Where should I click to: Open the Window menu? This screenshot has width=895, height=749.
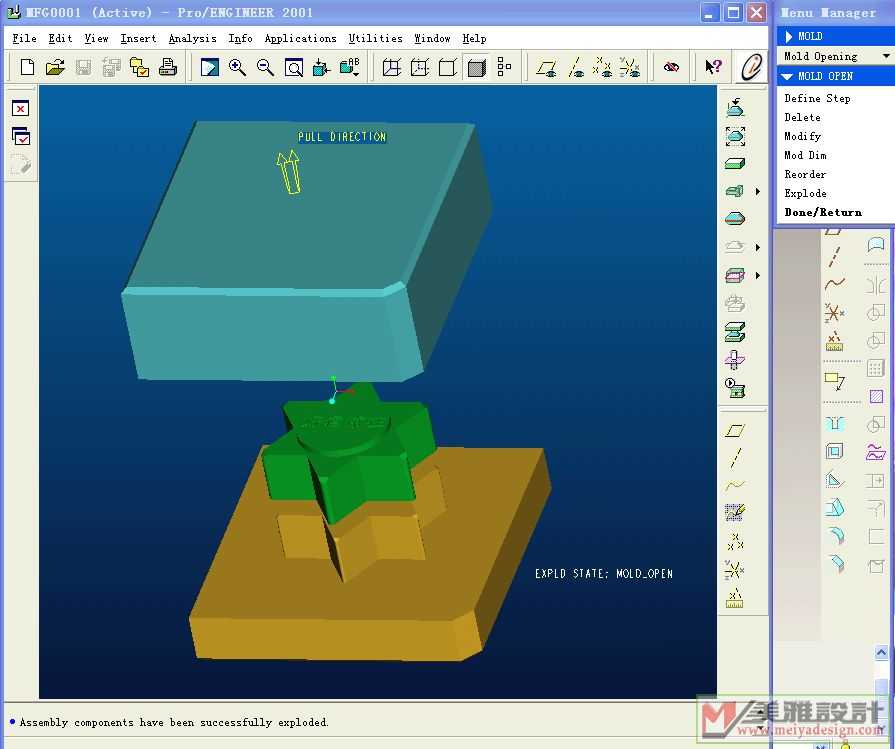pyautogui.click(x=432, y=38)
